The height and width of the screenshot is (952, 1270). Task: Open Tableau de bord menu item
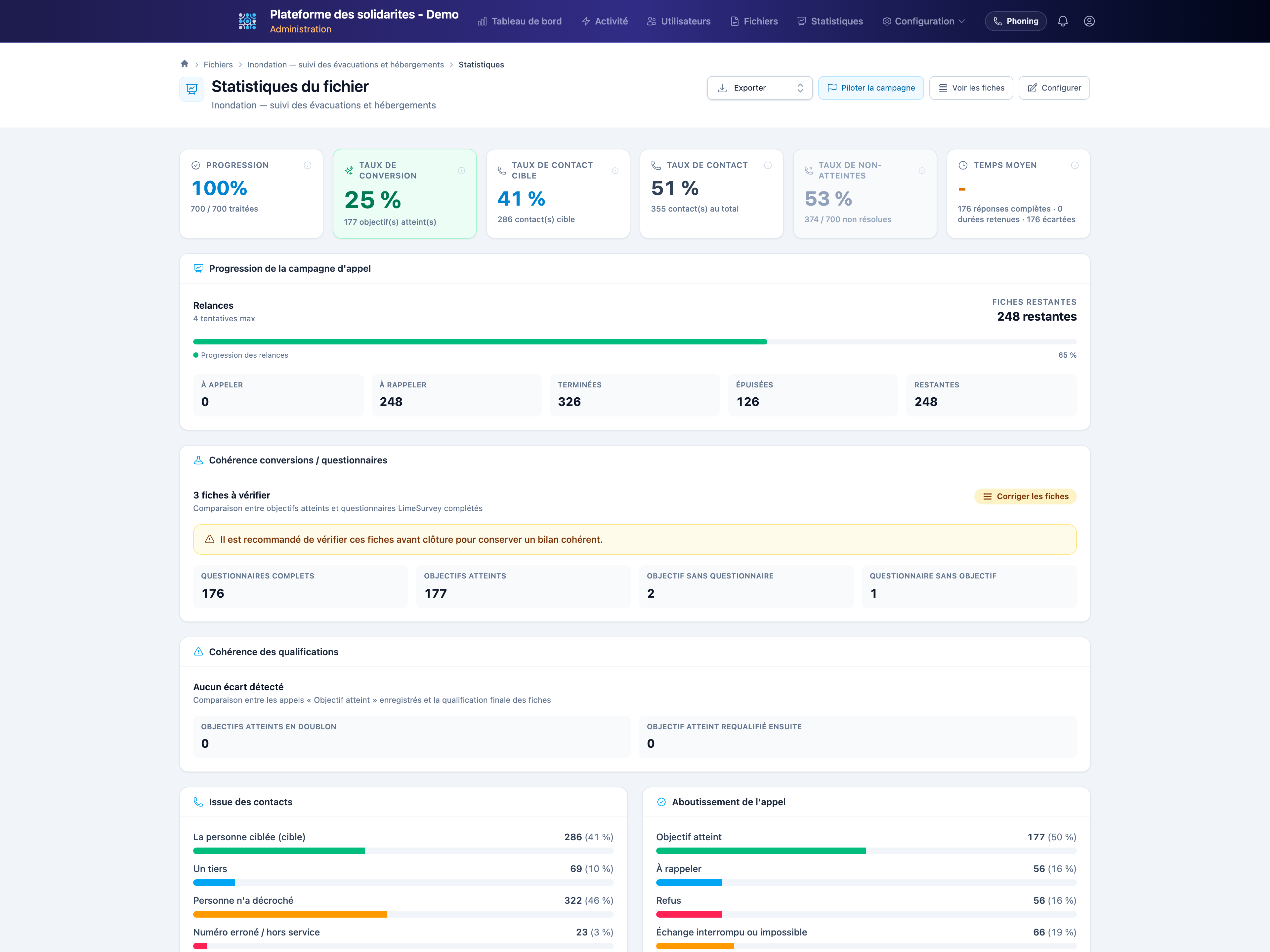(520, 21)
